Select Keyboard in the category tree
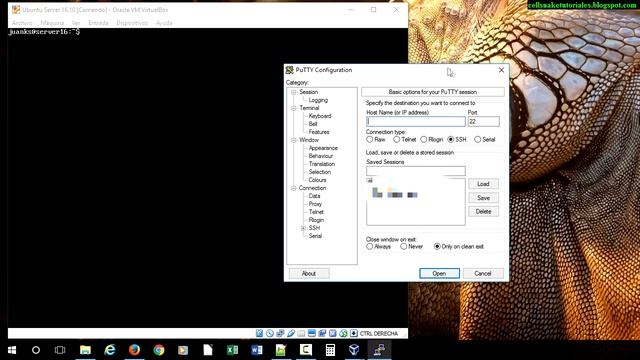Screen dimensions: 640x360 pos(320,116)
